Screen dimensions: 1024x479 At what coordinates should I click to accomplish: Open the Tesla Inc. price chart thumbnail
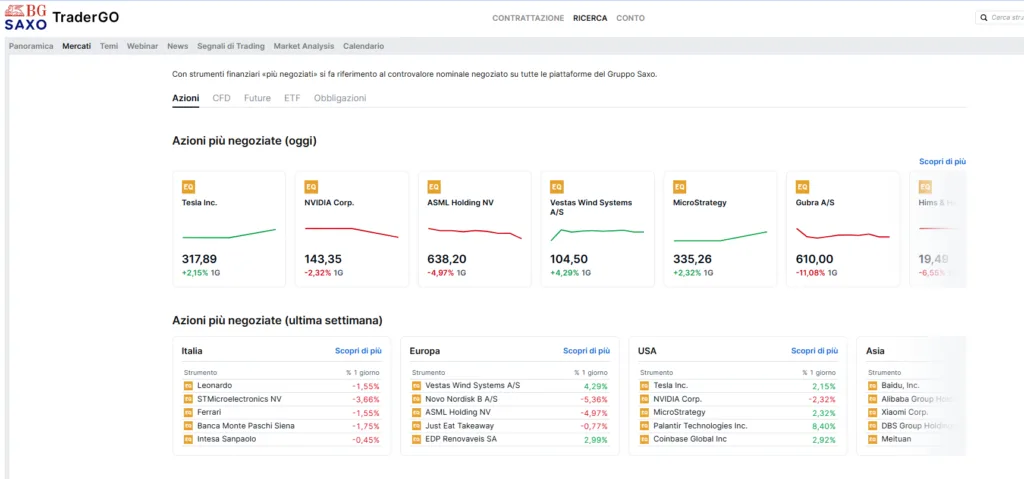229,234
